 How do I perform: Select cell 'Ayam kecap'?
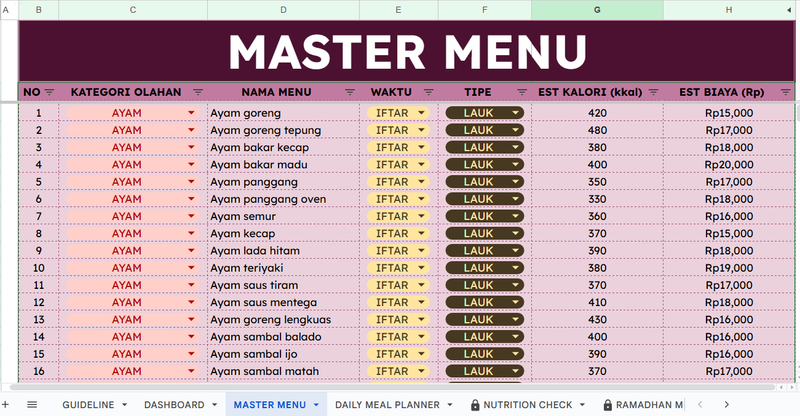coord(283,233)
